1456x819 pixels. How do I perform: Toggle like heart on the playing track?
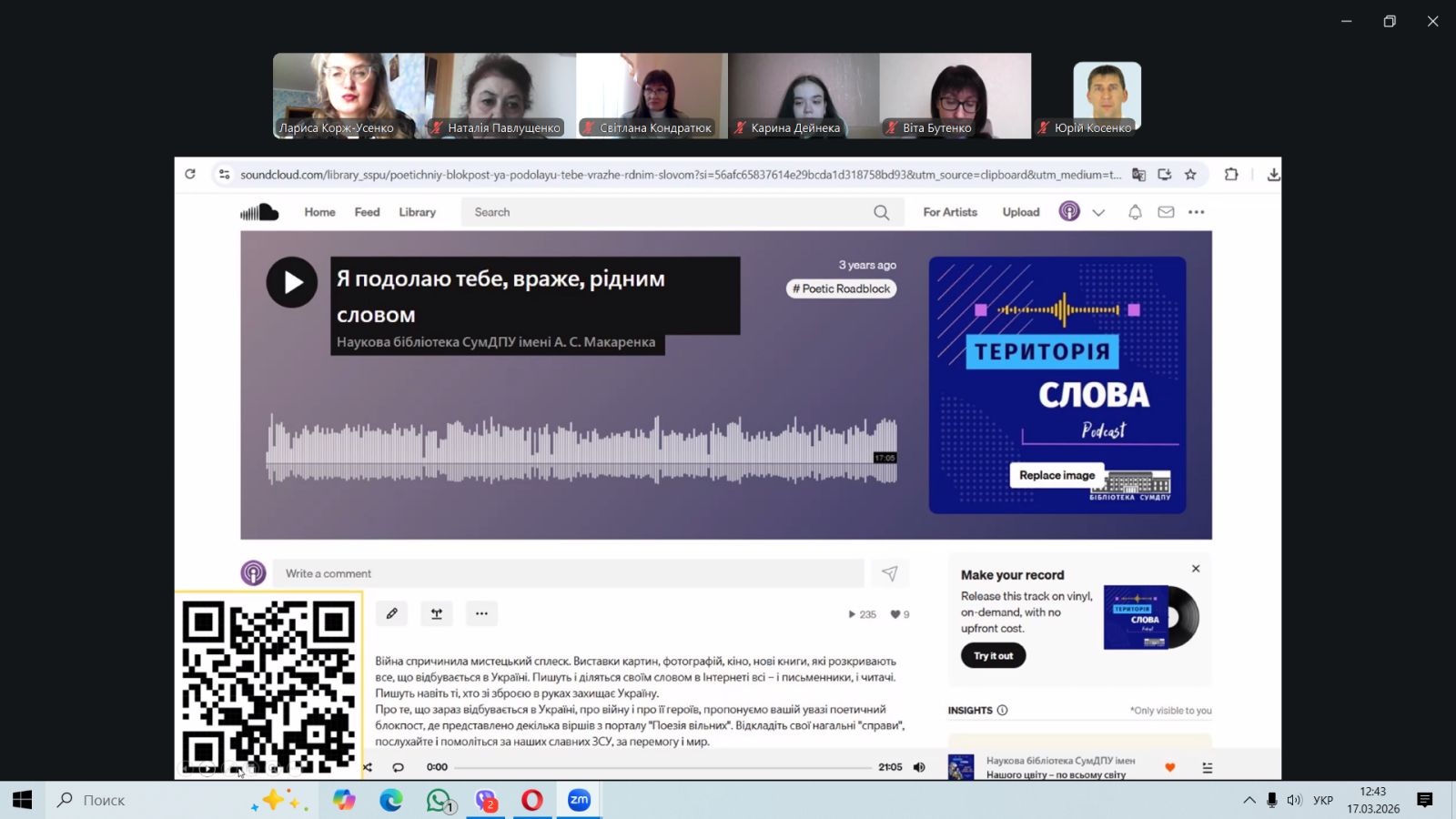point(1170,767)
